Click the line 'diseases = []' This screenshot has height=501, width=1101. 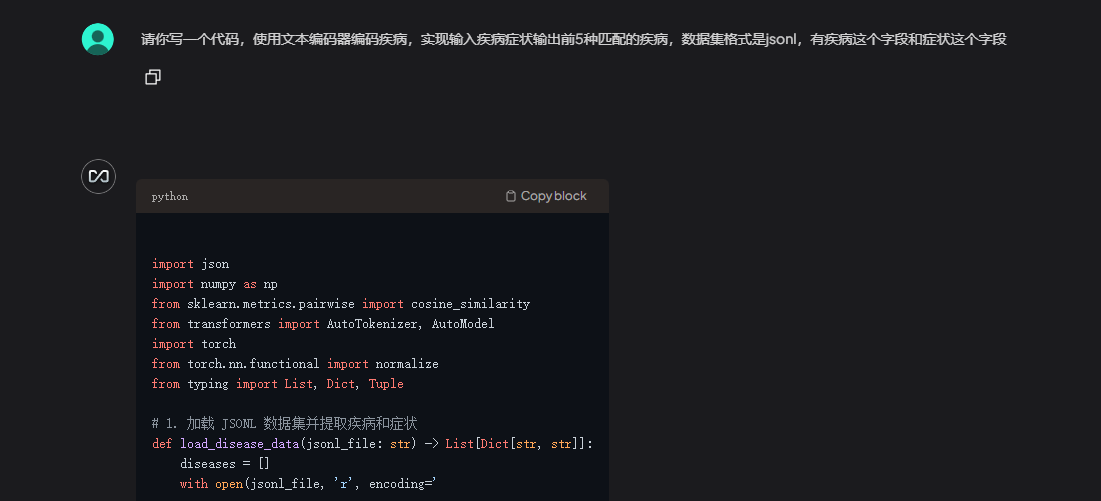tap(225, 464)
